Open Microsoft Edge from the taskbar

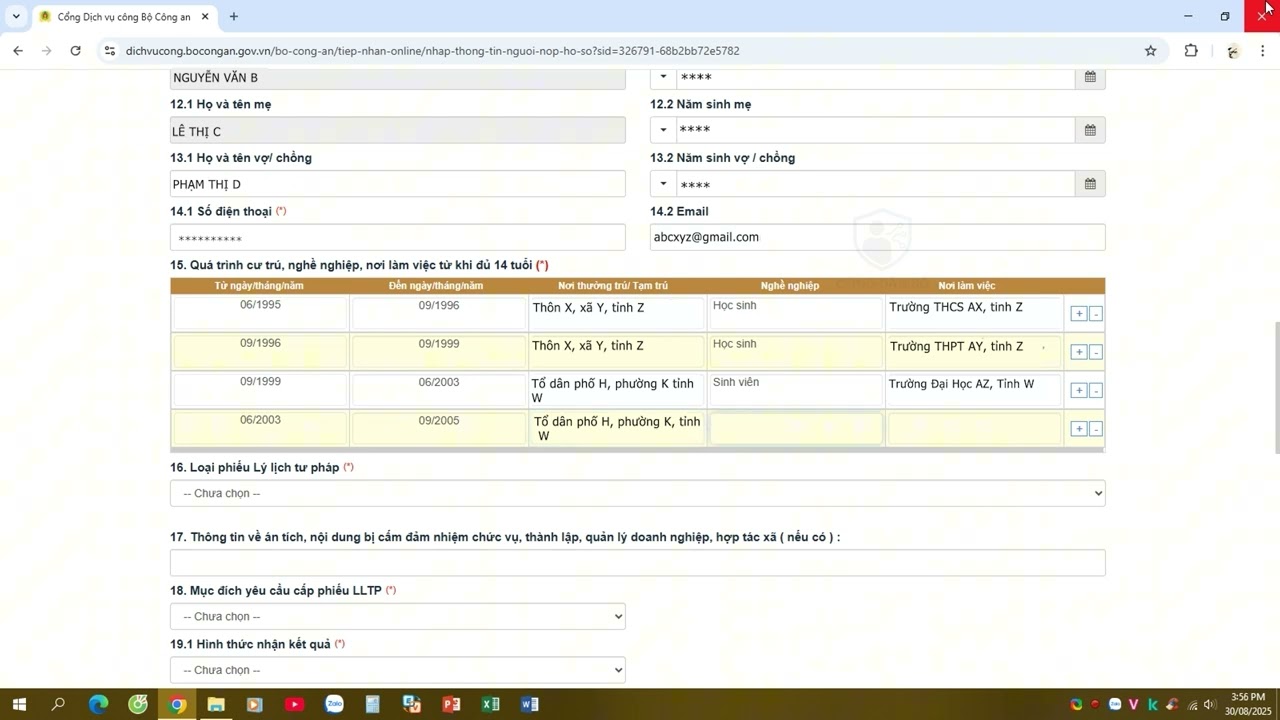(98, 705)
